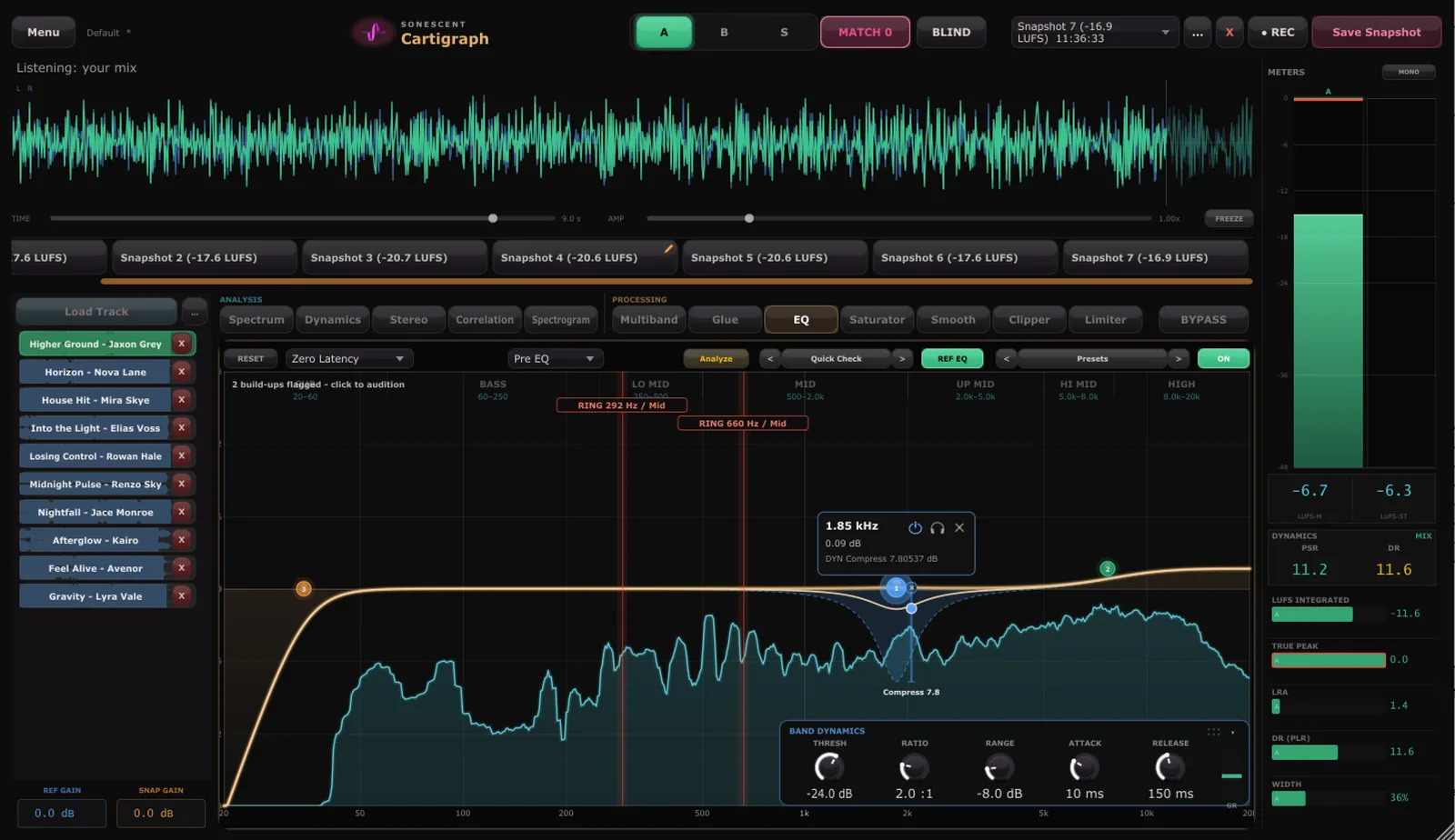Toggle the EQ ON switch
This screenshot has height=840, width=1455.
pyautogui.click(x=1223, y=358)
